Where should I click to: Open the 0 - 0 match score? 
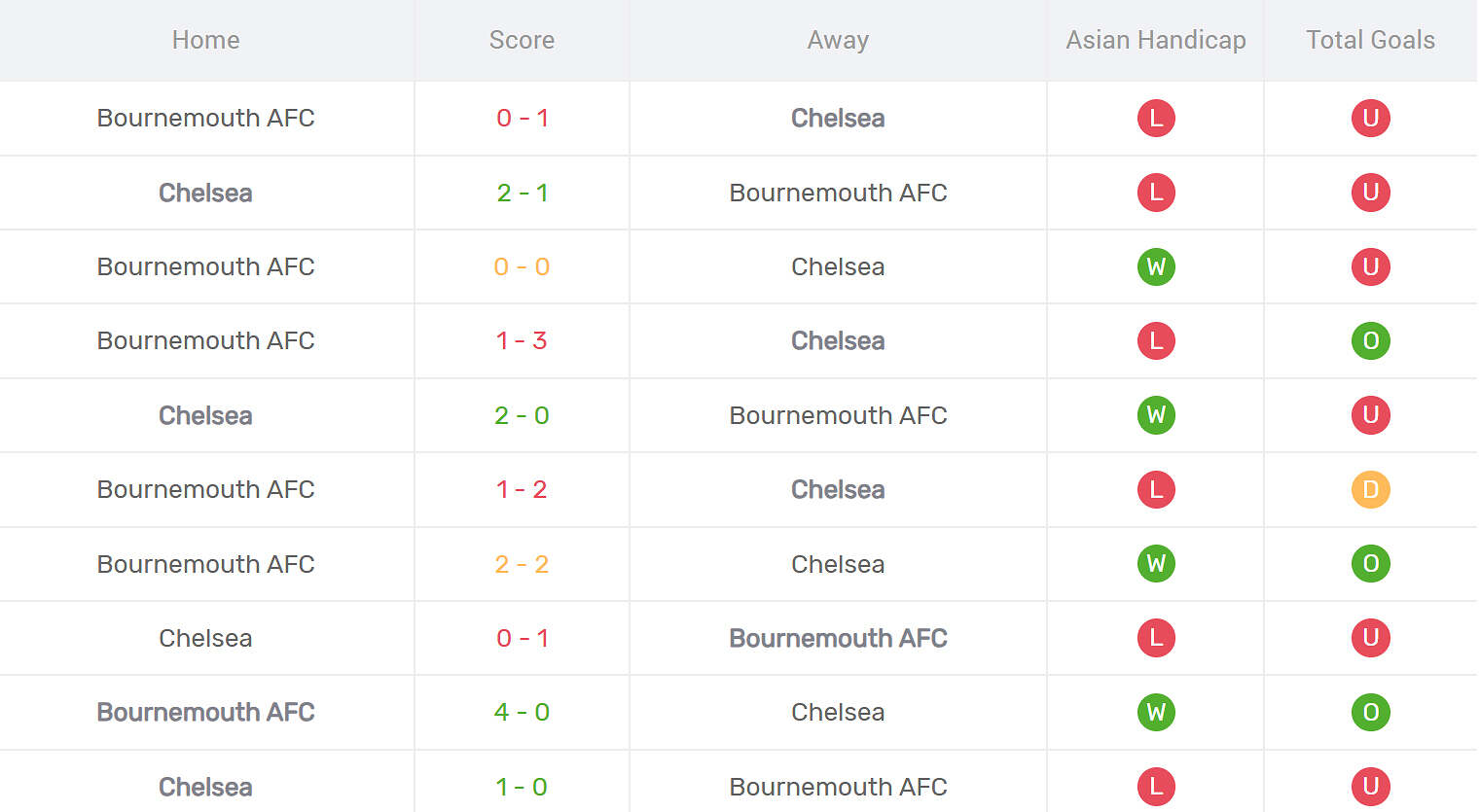click(x=522, y=266)
